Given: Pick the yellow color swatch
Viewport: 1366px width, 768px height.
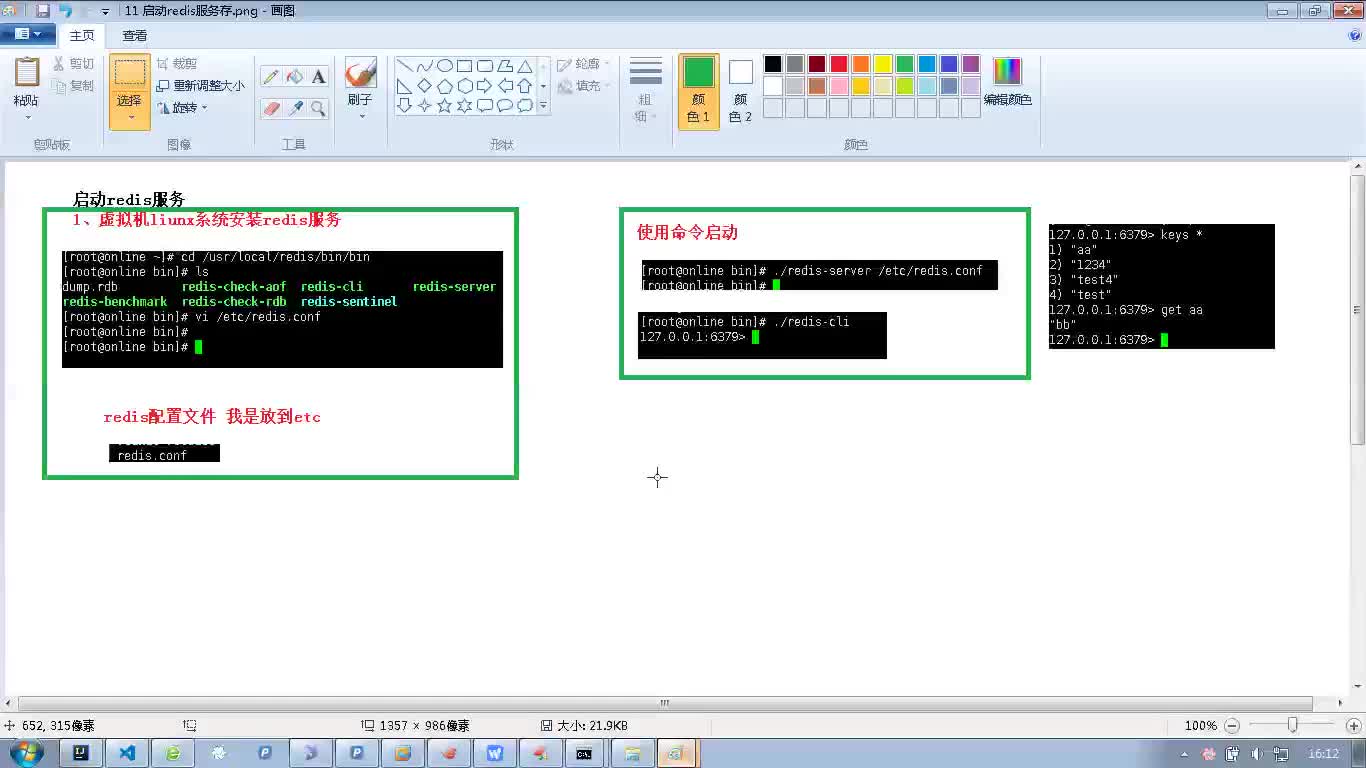Looking at the screenshot, I should [x=883, y=64].
